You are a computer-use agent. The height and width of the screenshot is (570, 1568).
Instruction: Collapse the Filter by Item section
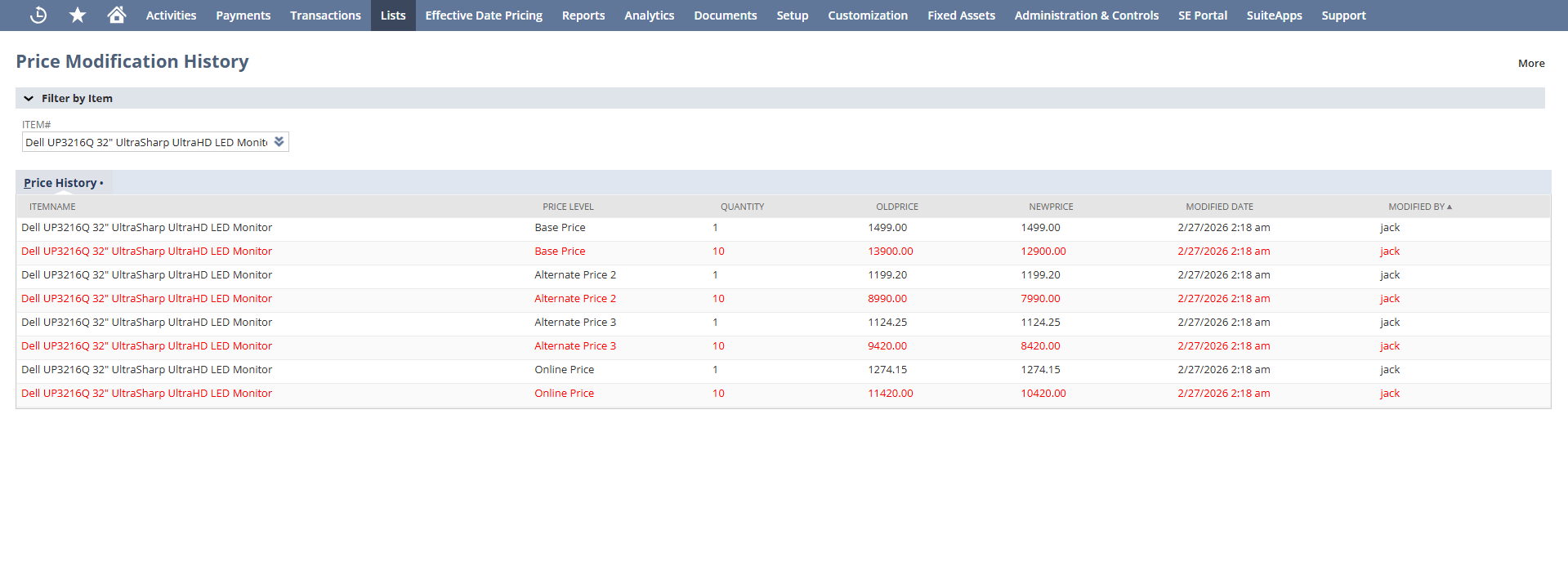pyautogui.click(x=29, y=99)
